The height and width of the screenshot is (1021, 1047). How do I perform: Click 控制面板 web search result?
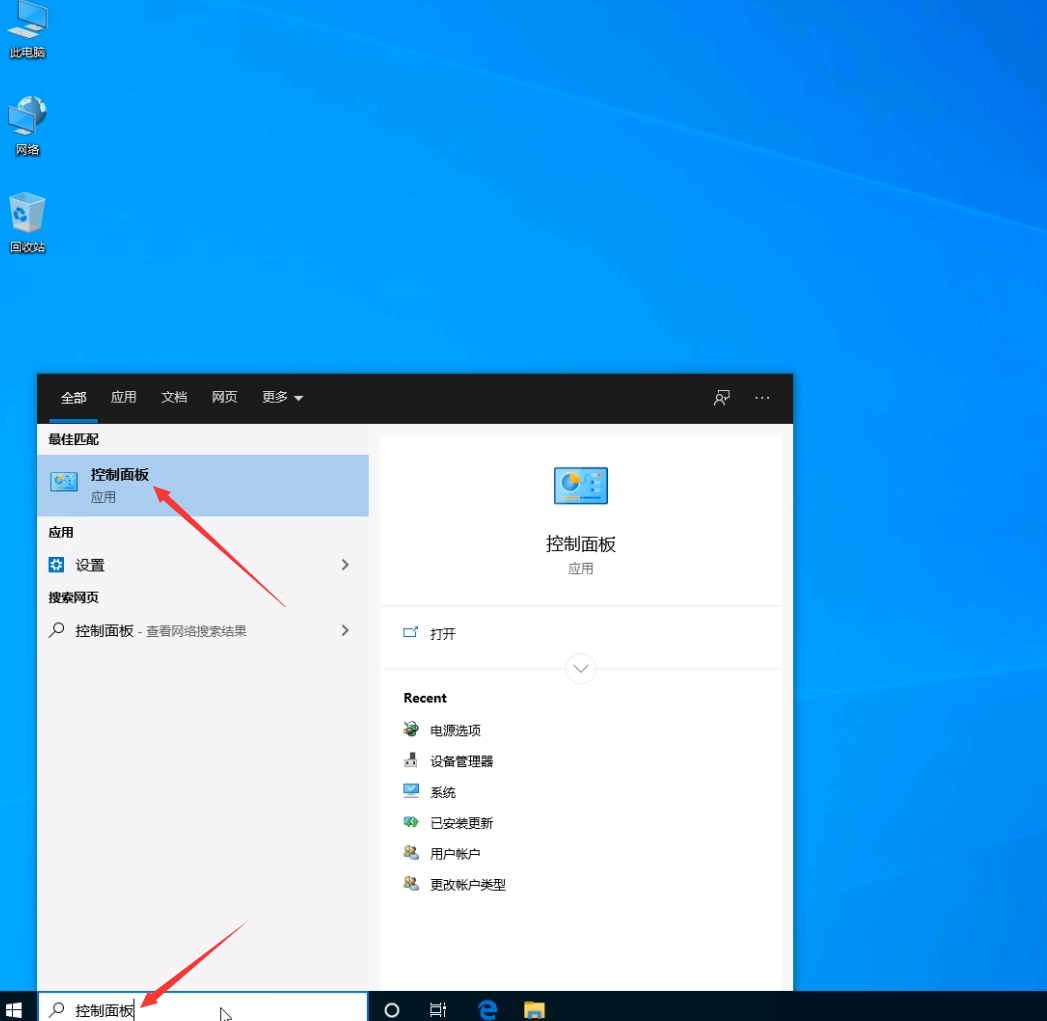(x=203, y=630)
